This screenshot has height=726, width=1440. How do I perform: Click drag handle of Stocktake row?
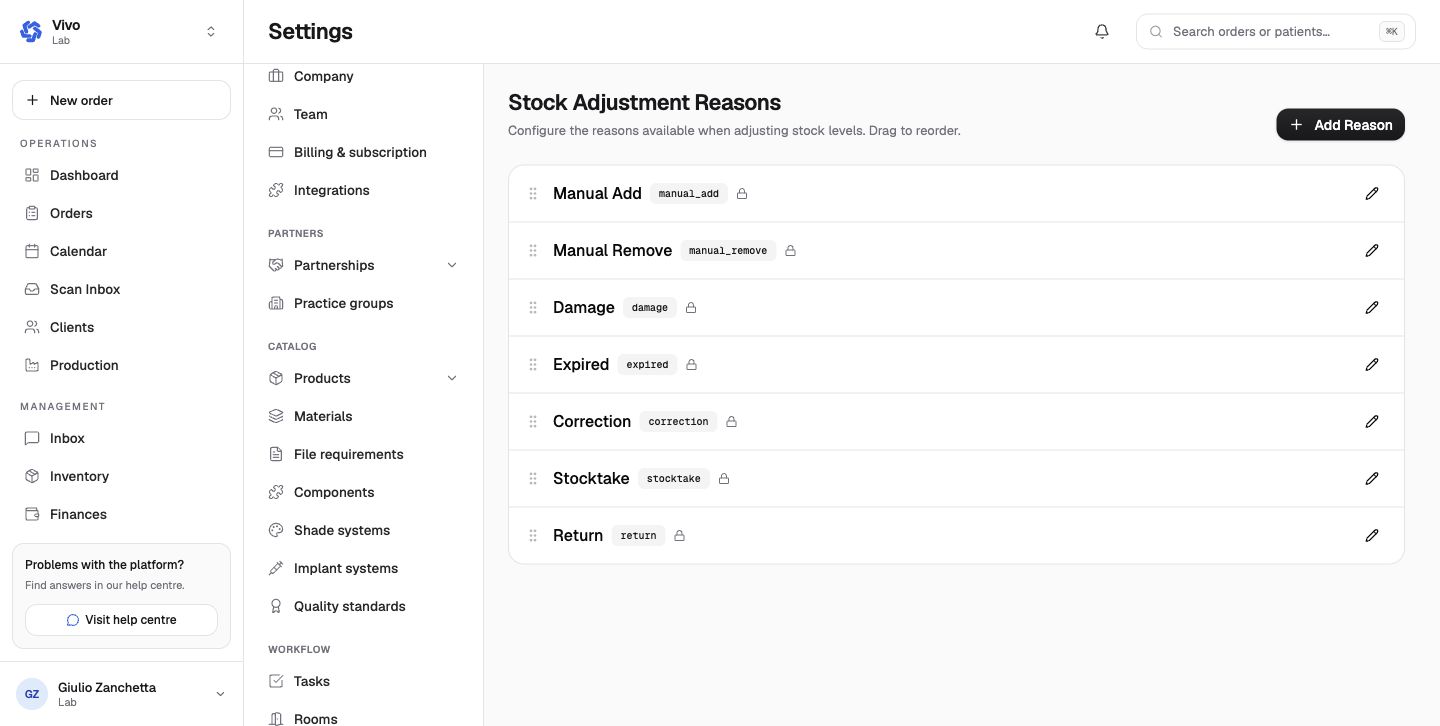pos(533,478)
